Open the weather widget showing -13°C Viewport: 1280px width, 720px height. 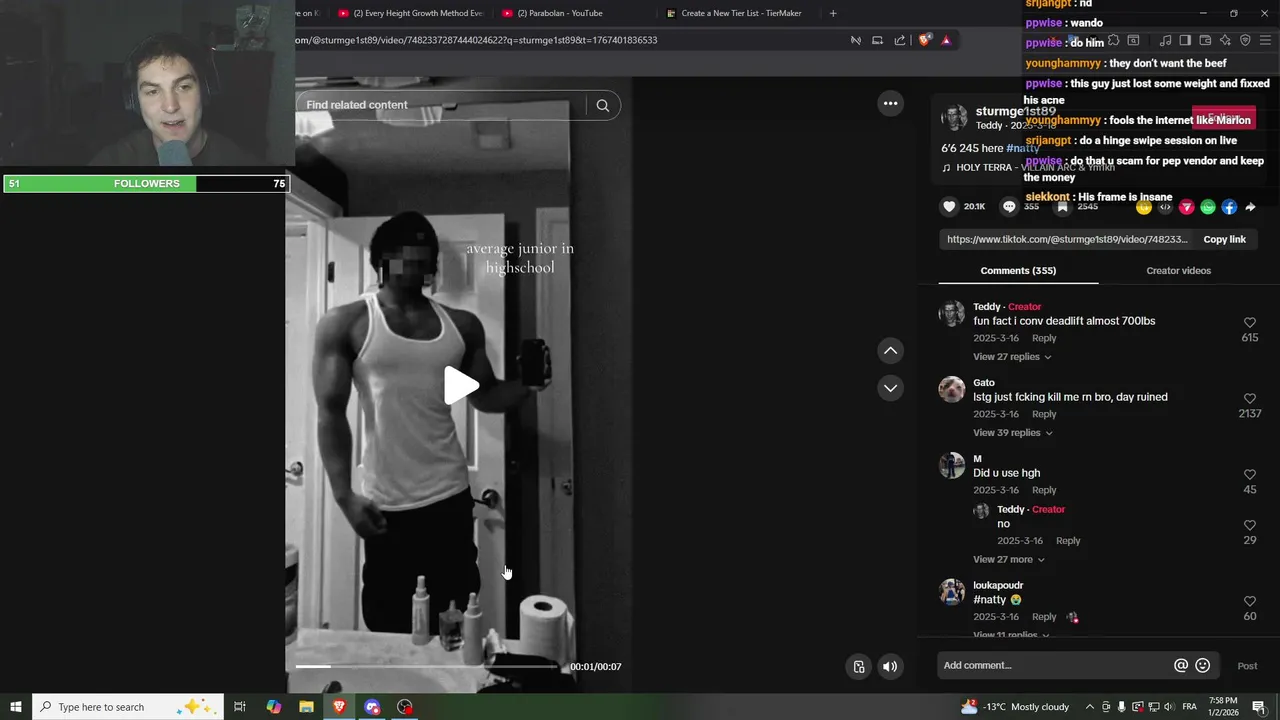click(x=1014, y=707)
